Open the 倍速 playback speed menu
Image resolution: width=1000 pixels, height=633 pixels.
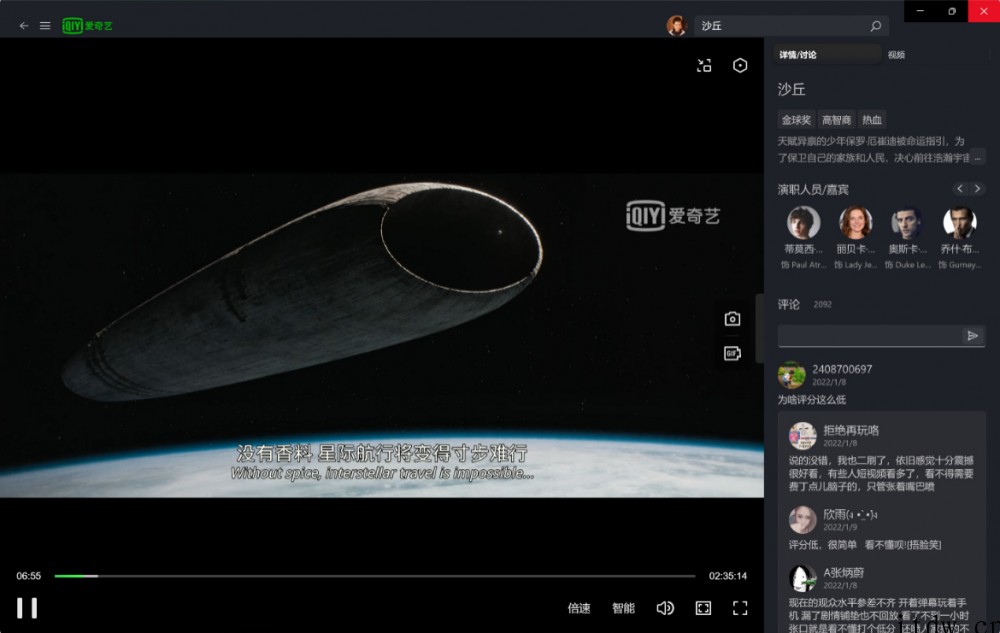(x=579, y=608)
